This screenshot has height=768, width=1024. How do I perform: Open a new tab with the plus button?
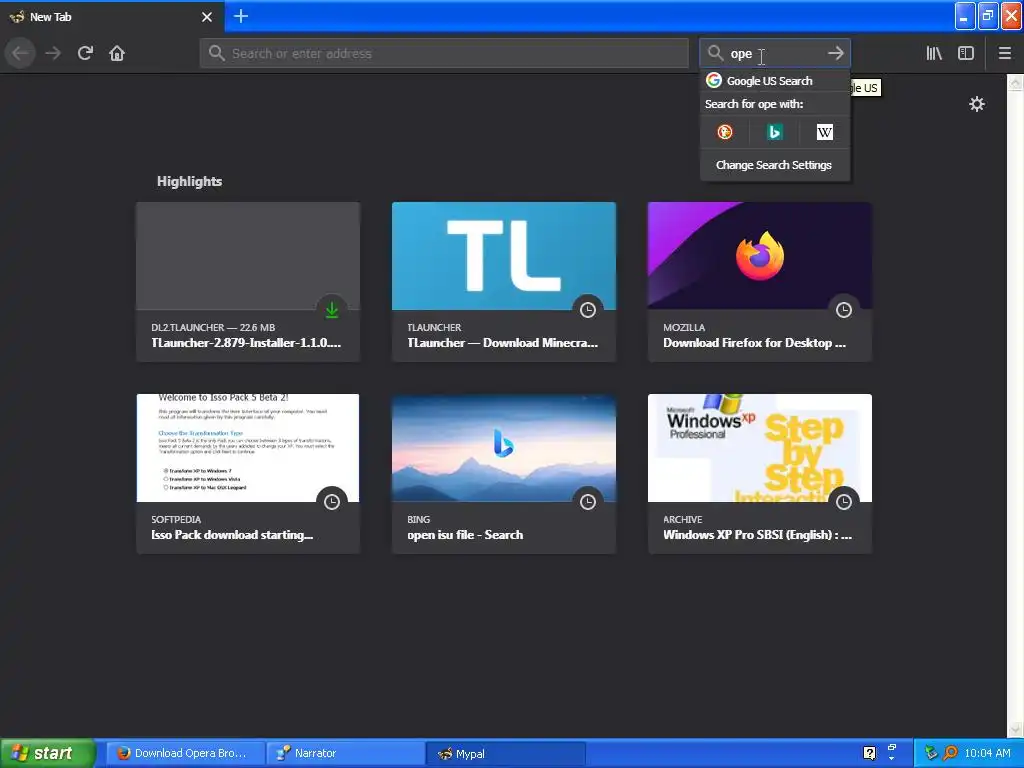coord(240,16)
